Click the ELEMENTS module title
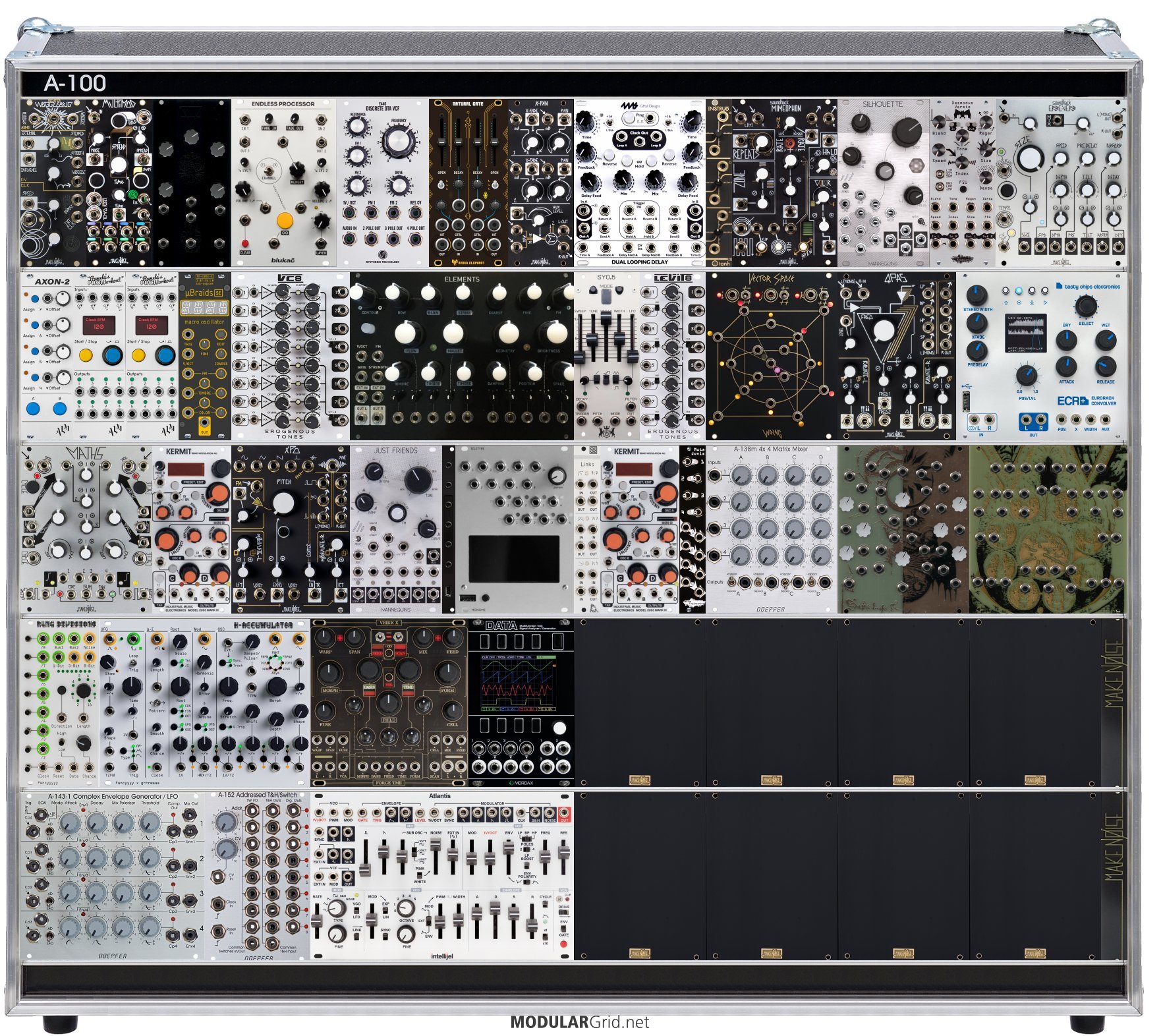The height and width of the screenshot is (1036, 1161). pyautogui.click(x=462, y=279)
